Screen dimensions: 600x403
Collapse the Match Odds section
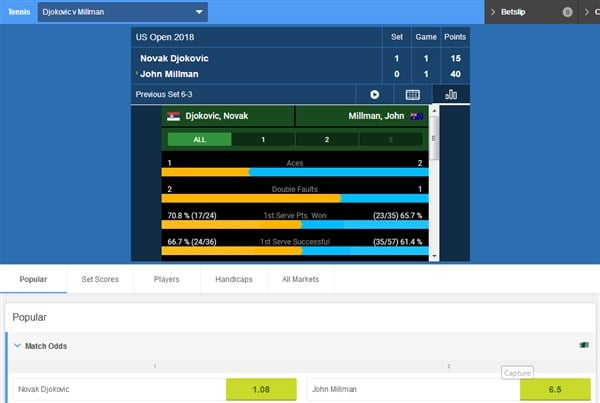click(17, 346)
